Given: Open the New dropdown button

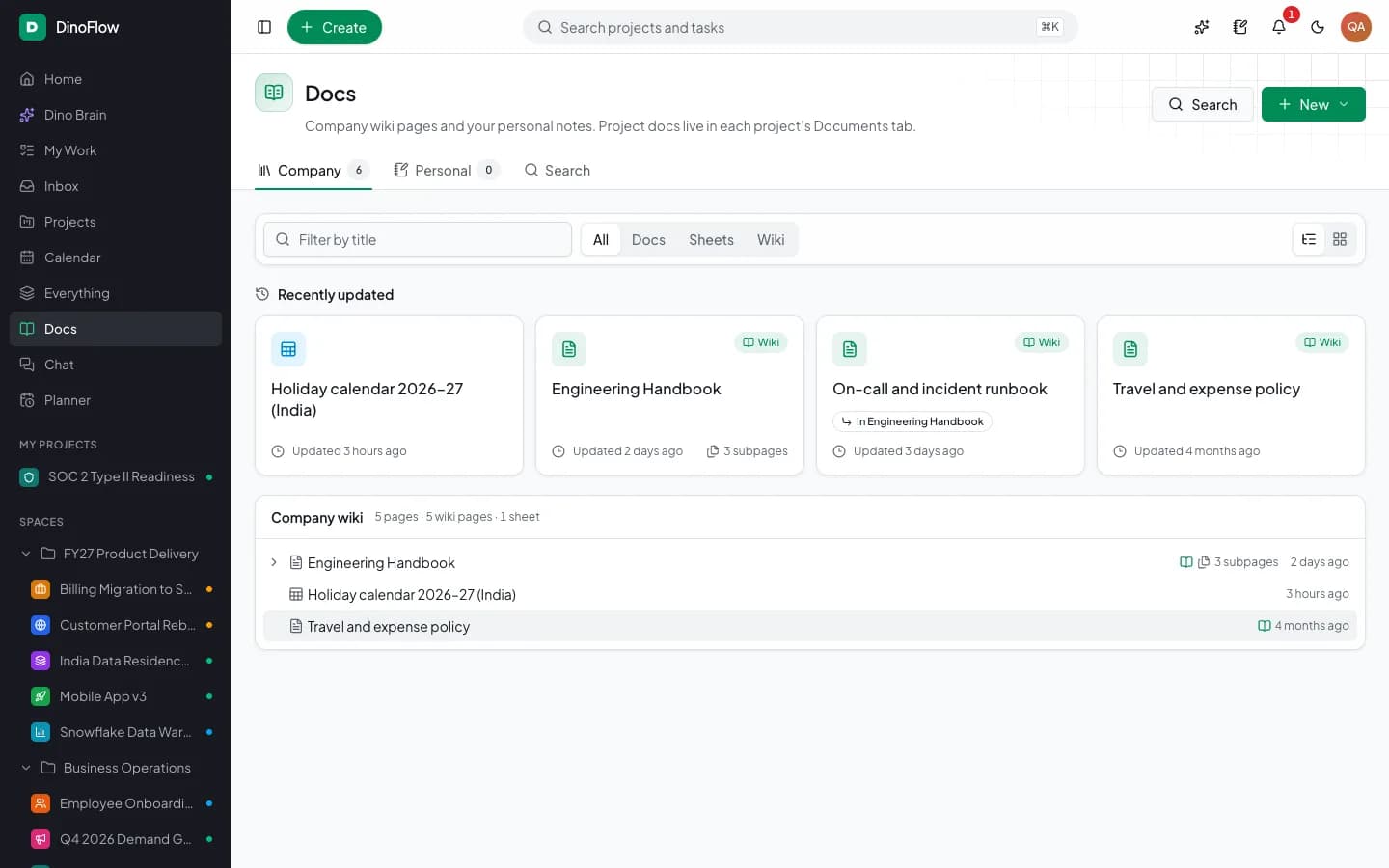Looking at the screenshot, I should pos(1314,104).
